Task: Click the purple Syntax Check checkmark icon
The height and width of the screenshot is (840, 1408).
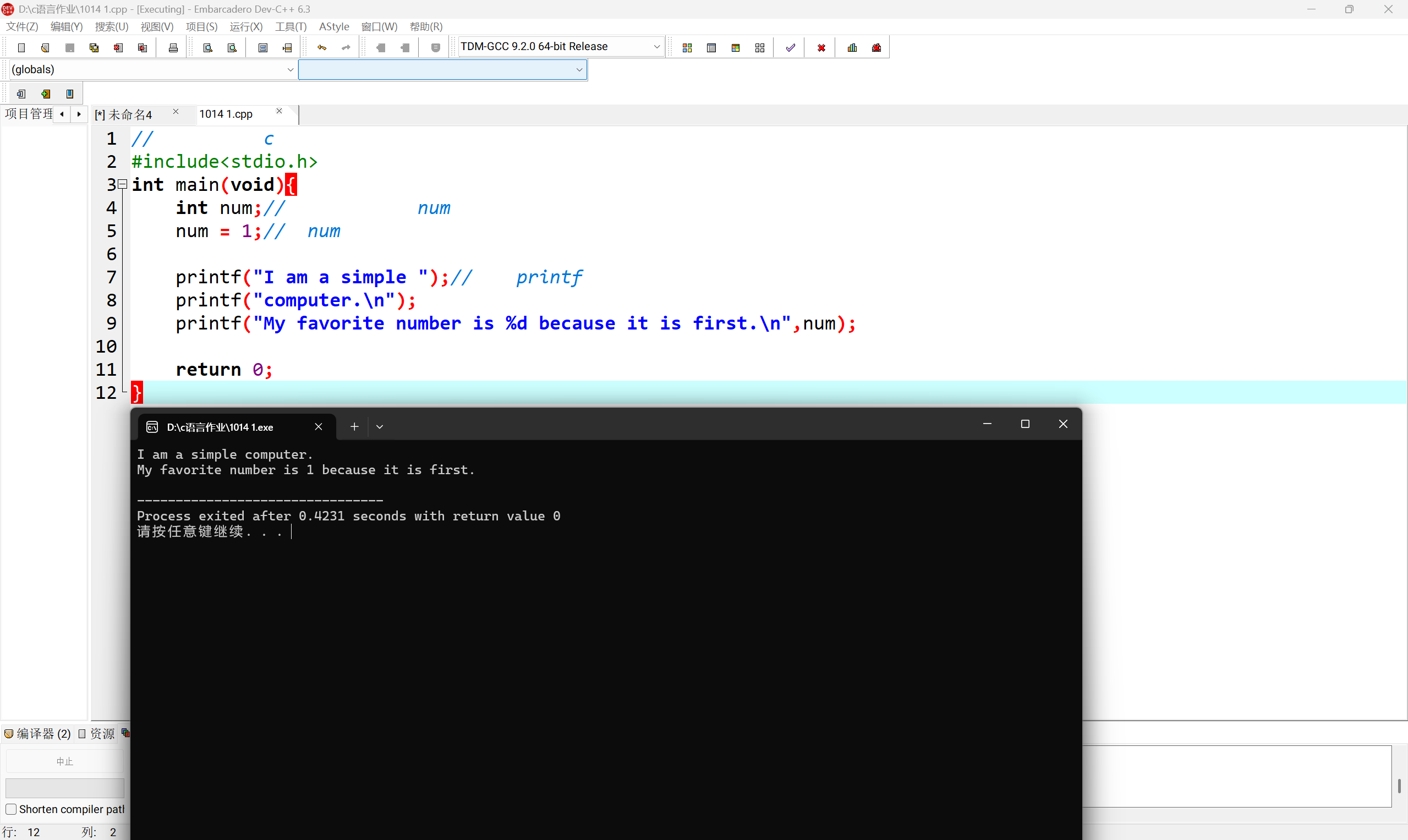Action: point(790,47)
